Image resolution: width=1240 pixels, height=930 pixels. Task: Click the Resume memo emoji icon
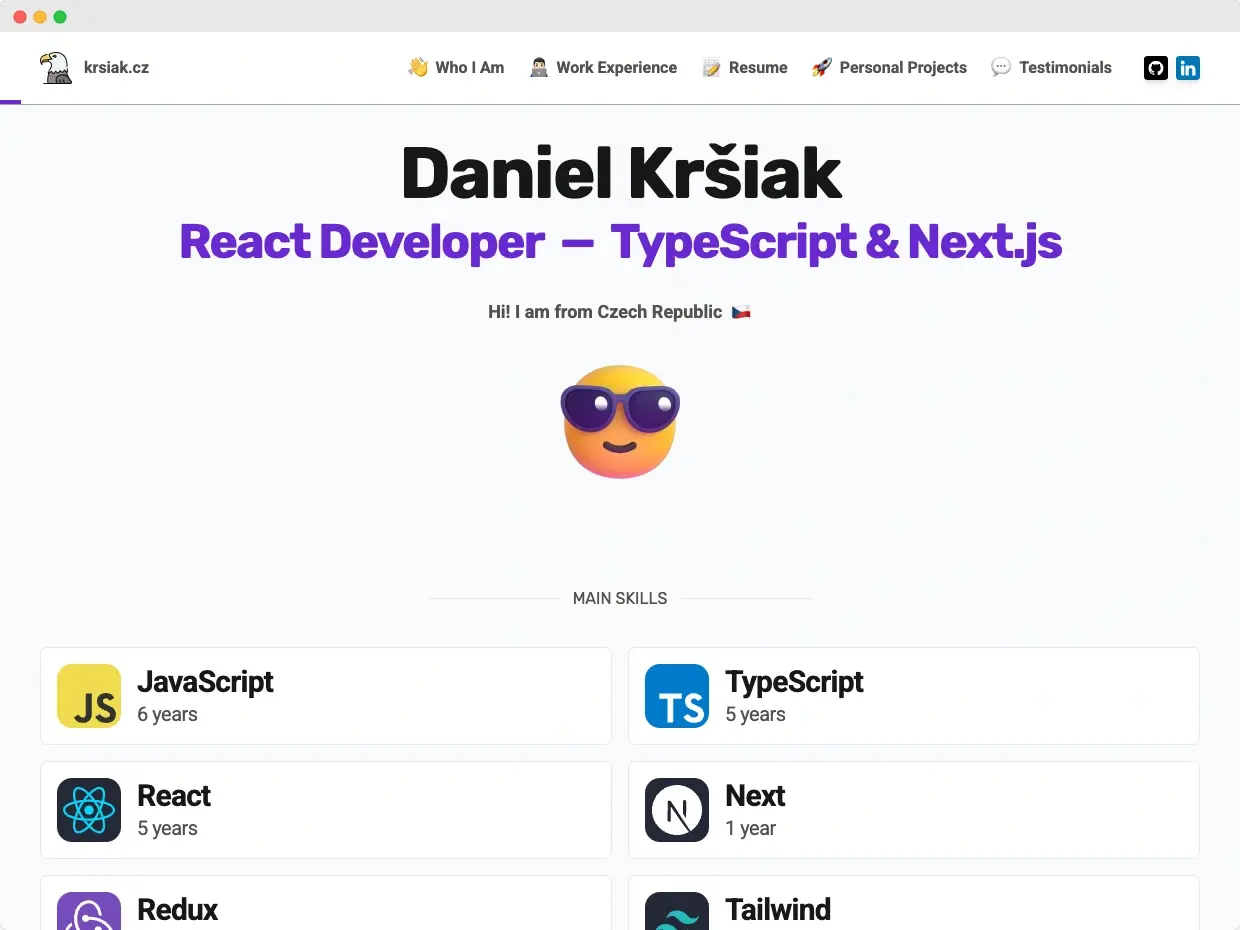pyautogui.click(x=712, y=67)
